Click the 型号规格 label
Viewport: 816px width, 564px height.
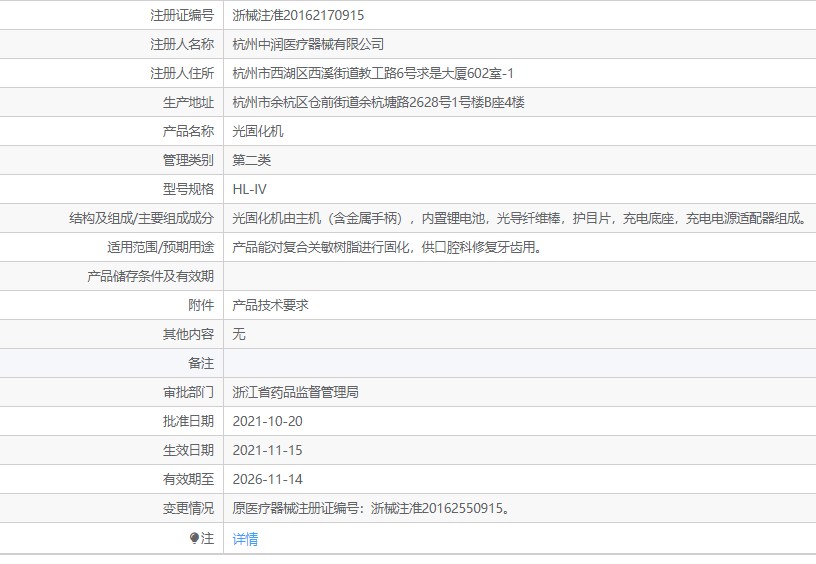pyautogui.click(x=188, y=189)
